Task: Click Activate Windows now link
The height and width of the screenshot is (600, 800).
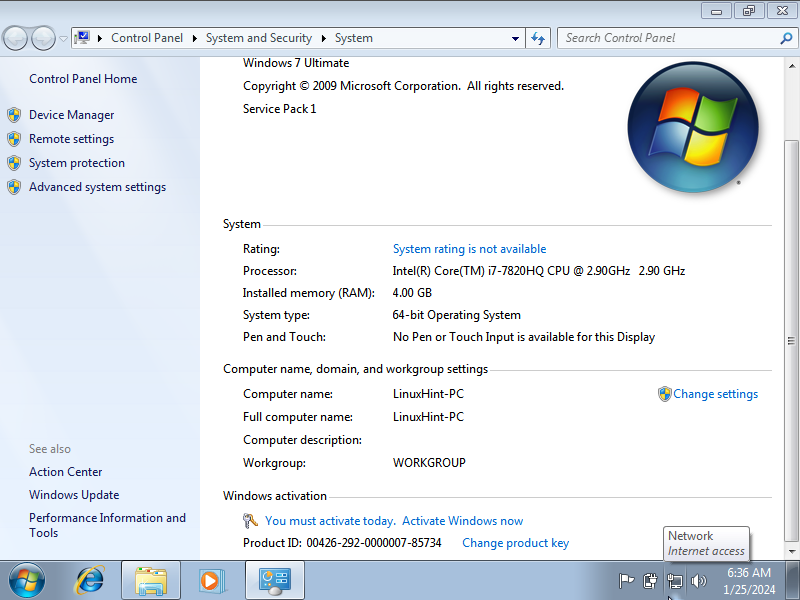Action: click(x=462, y=521)
